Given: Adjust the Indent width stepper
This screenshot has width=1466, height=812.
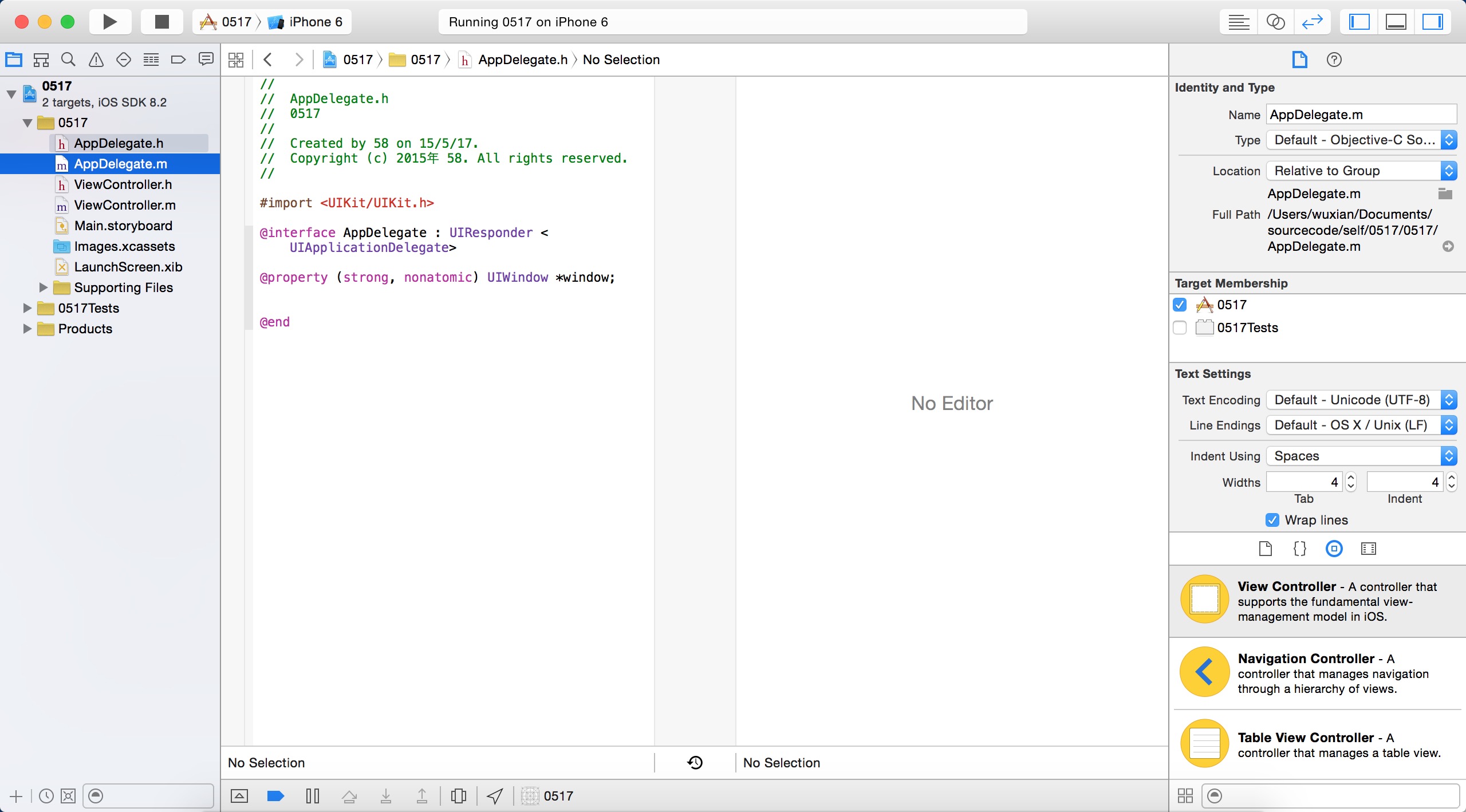Looking at the screenshot, I should (x=1452, y=482).
